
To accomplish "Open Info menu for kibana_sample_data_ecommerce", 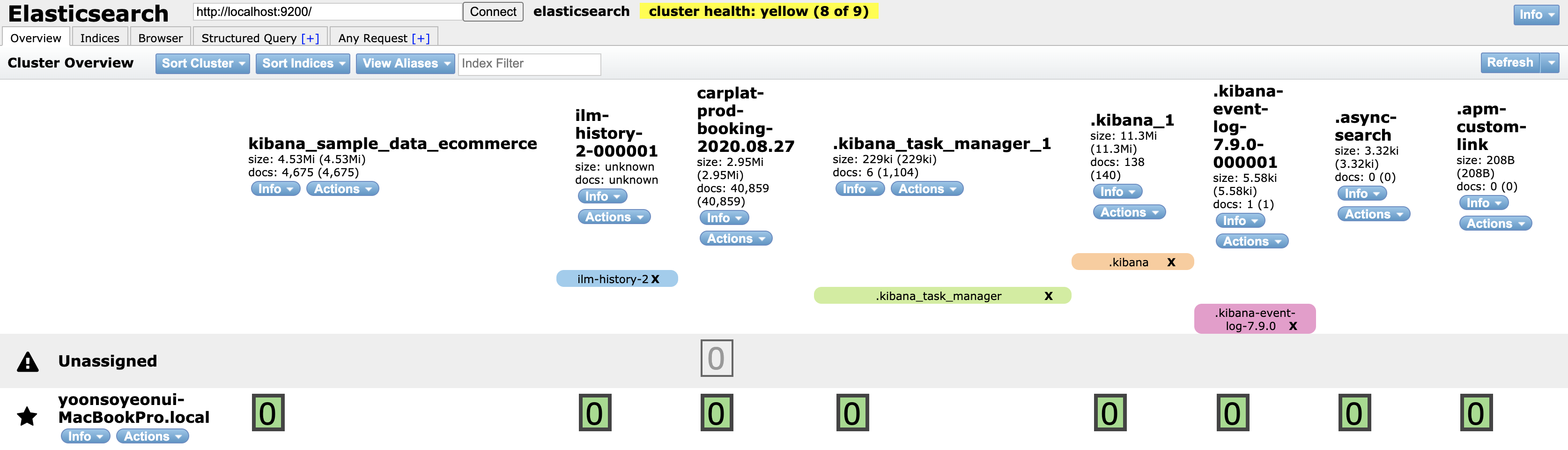I will [x=275, y=189].
